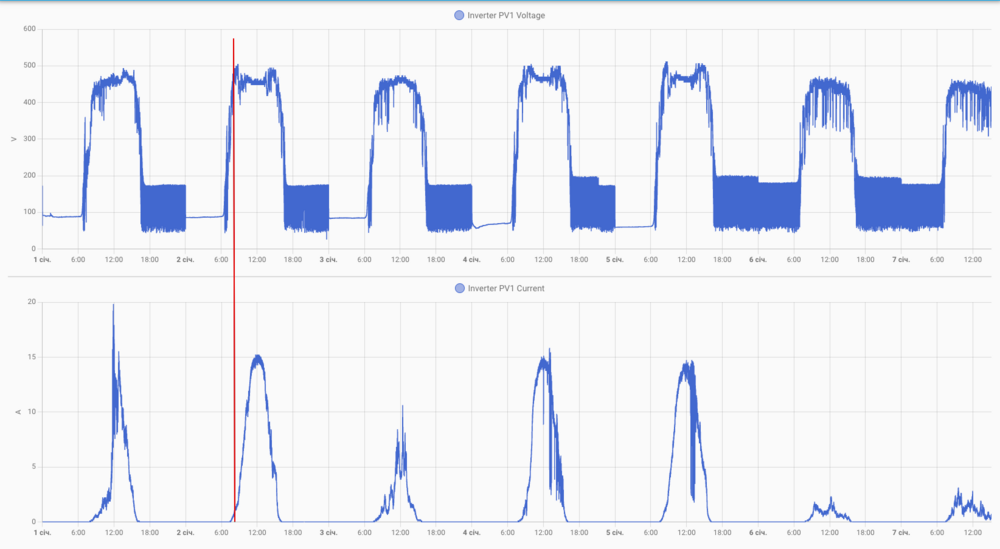Select the 20 A current spike on 1 січ.

pyautogui.click(x=114, y=306)
